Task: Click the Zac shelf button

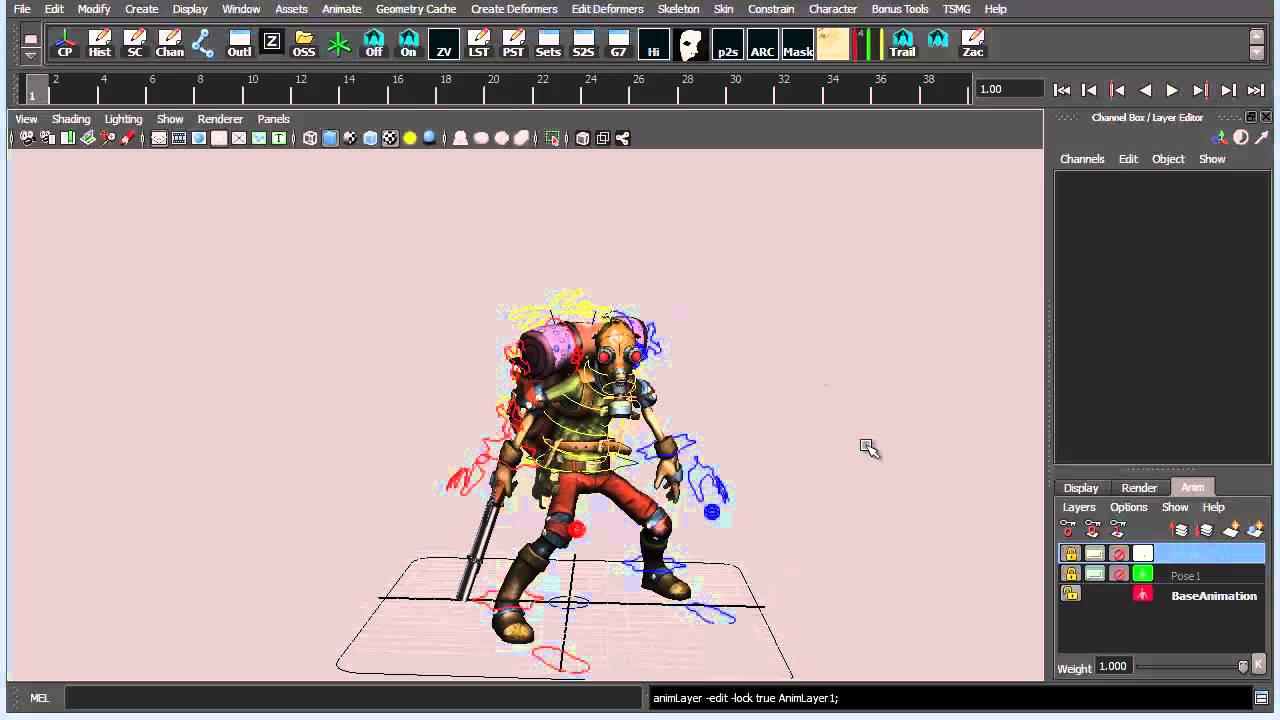Action: (972, 44)
